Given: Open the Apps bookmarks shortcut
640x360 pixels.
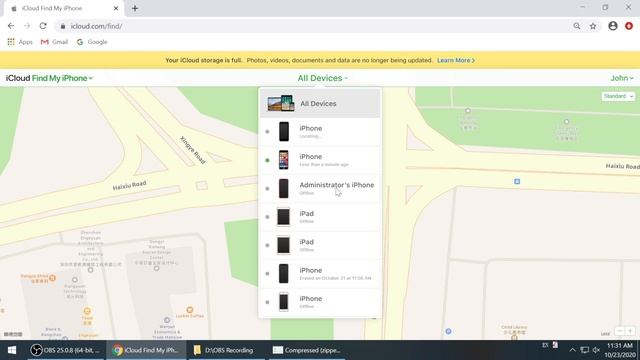Looking at the screenshot, I should (x=20, y=42).
